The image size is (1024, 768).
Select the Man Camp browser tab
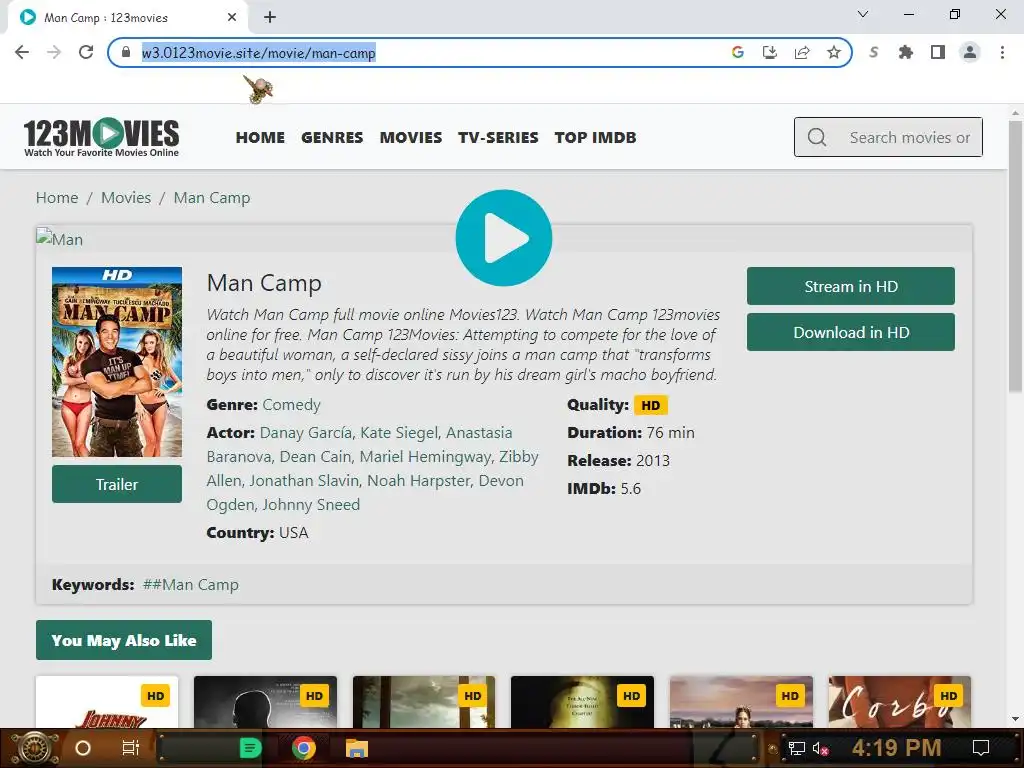pos(127,18)
